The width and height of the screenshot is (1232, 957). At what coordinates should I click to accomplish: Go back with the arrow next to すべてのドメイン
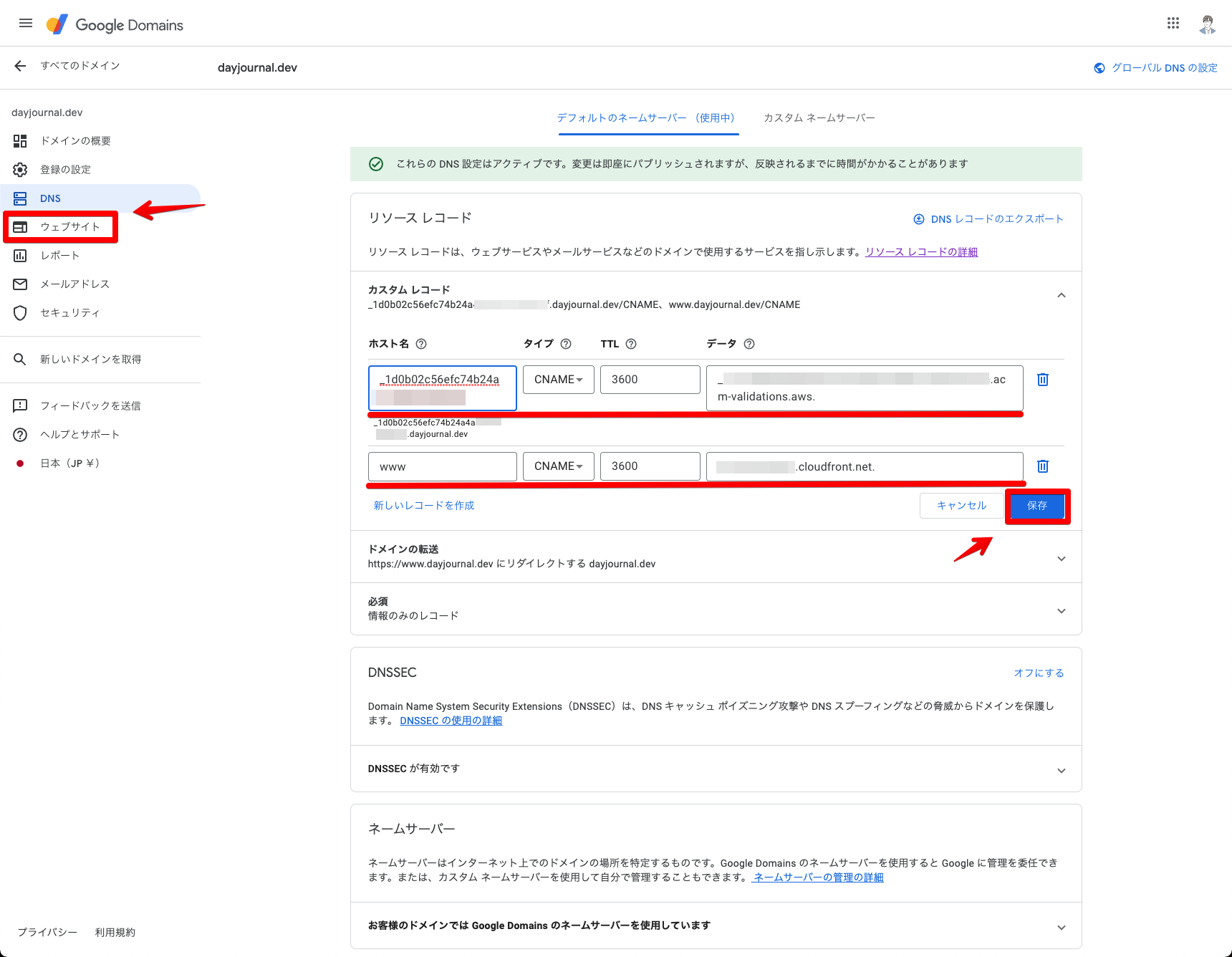click(20, 66)
